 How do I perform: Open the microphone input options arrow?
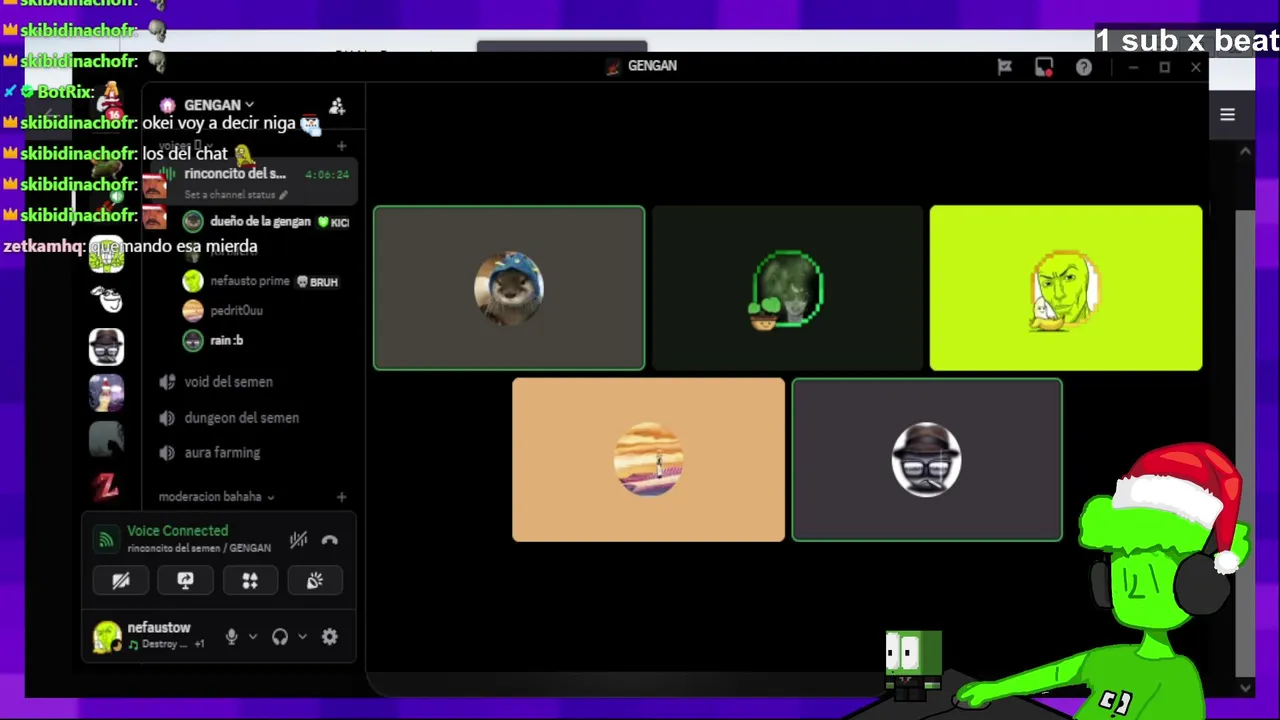click(x=252, y=637)
